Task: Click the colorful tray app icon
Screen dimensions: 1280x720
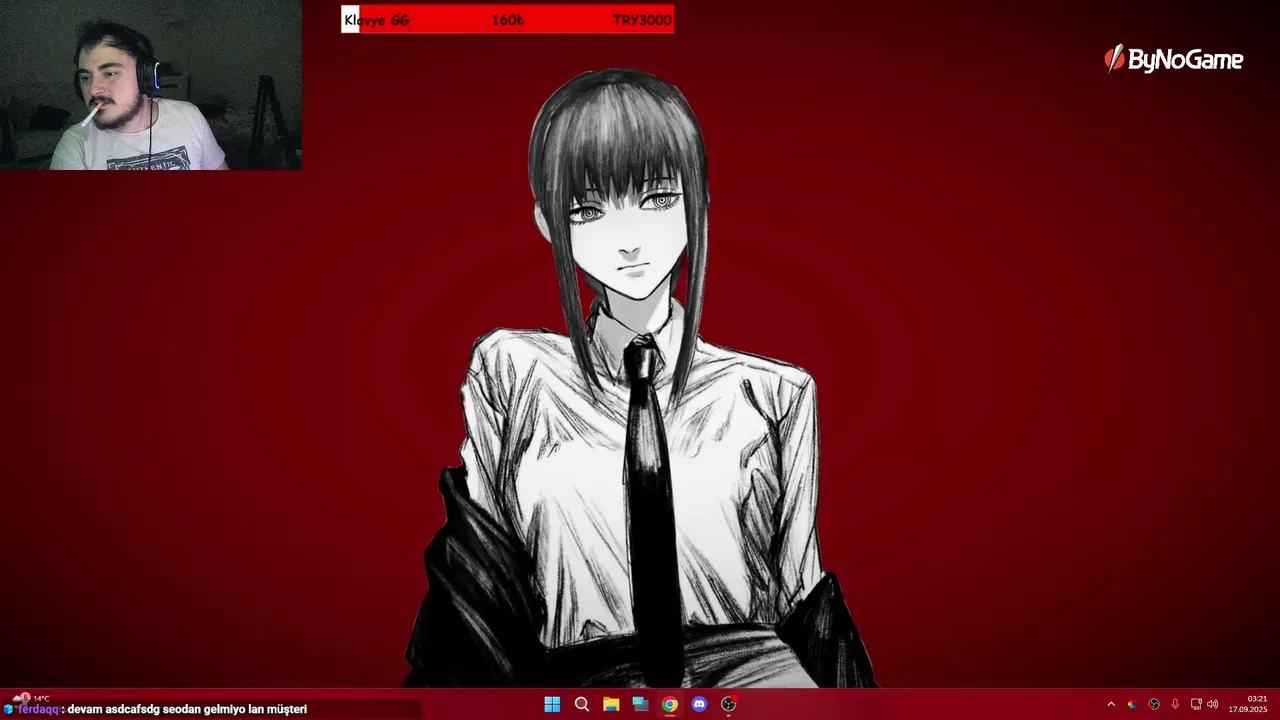Action: (1132, 704)
